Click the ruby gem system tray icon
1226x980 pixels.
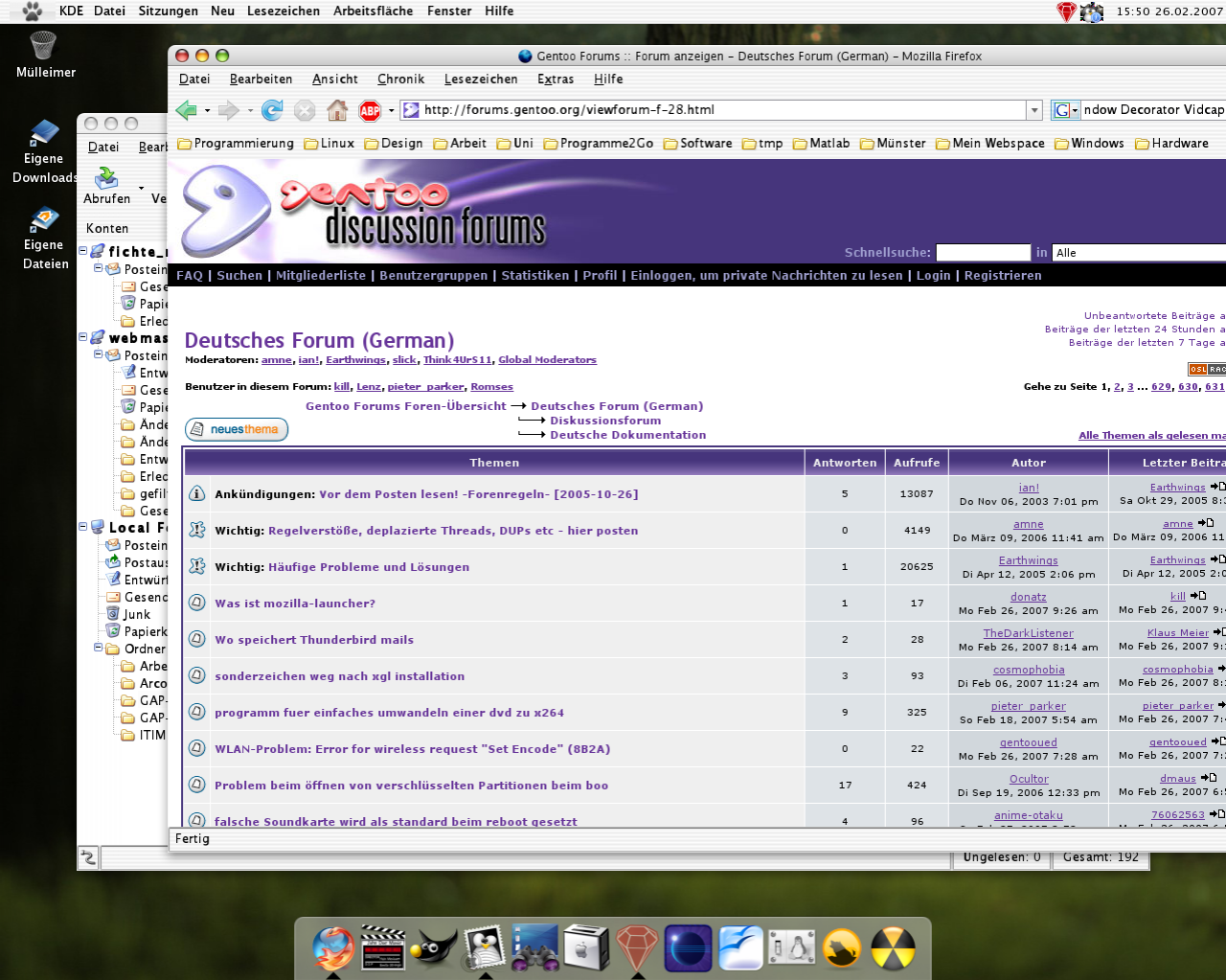pyautogui.click(x=1066, y=11)
